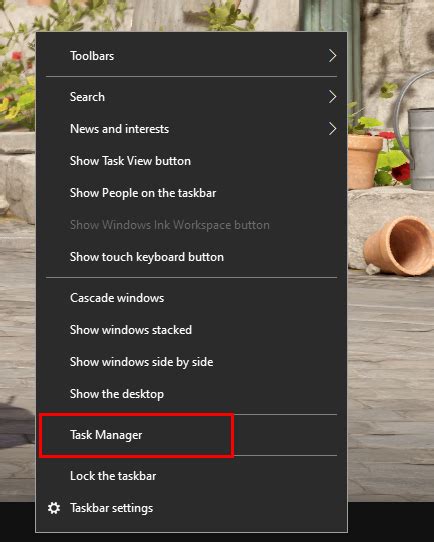Screen dimensions: 434x542
Task: Open News and interests menu item
Action: click(x=191, y=129)
